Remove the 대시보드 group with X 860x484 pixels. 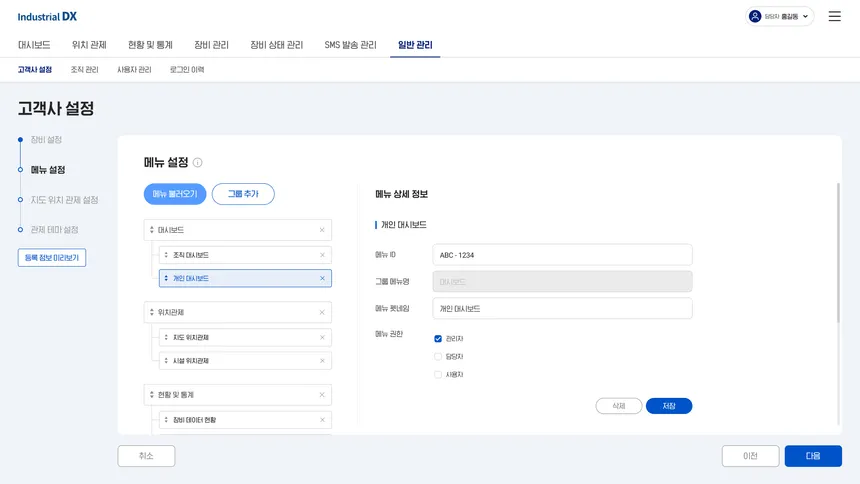tap(322, 230)
